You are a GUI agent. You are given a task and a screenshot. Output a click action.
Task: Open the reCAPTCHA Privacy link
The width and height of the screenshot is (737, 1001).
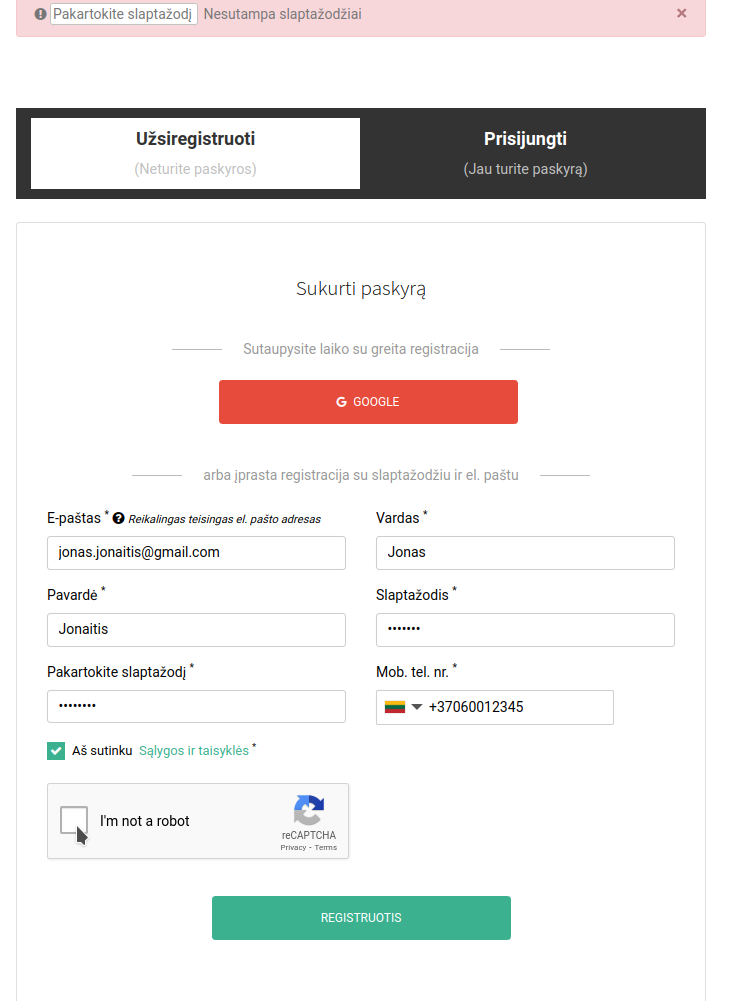293,848
